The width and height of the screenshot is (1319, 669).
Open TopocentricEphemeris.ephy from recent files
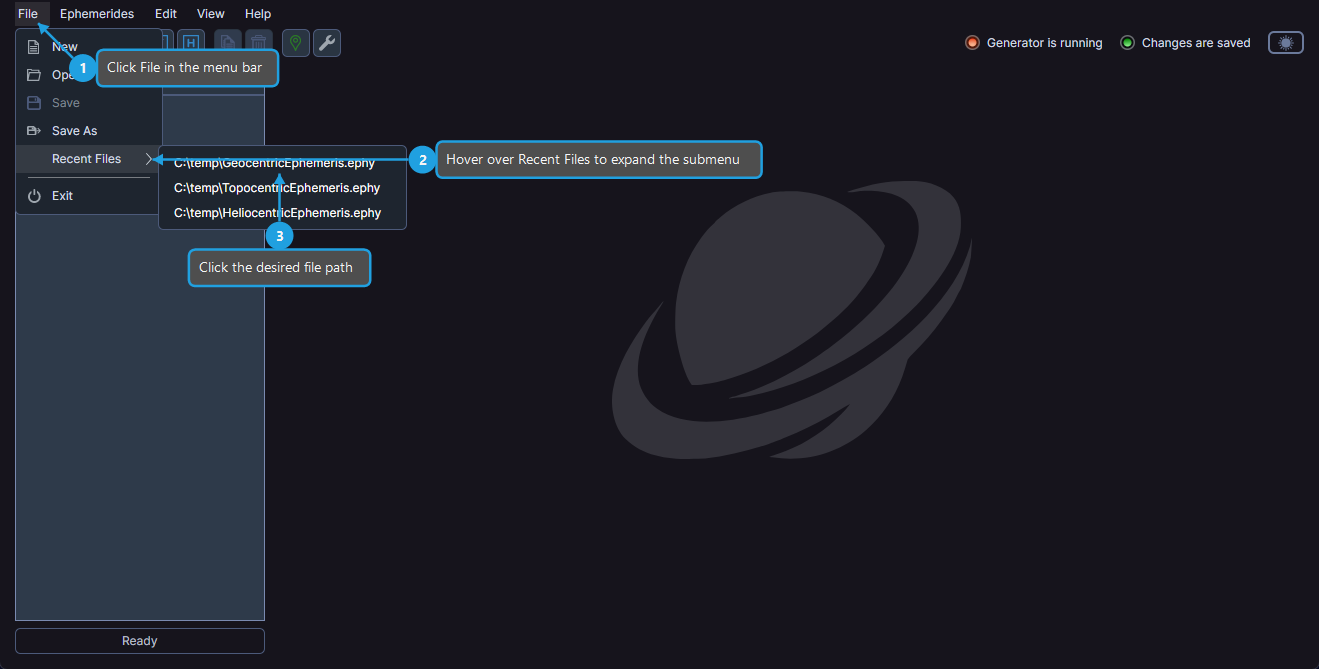(x=277, y=187)
